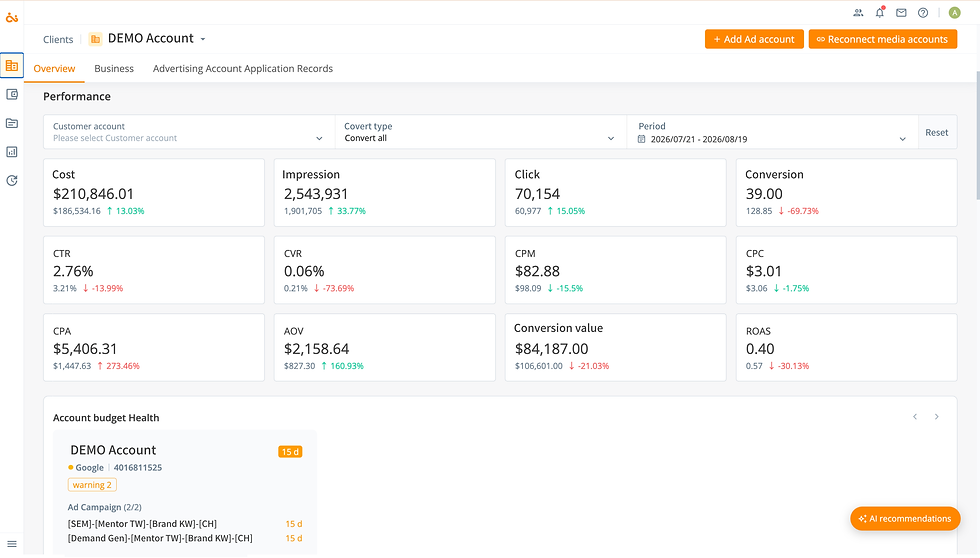
Task: Click the [Demand Gen]-[Mentor TW] campaign row
Action: (x=185, y=538)
